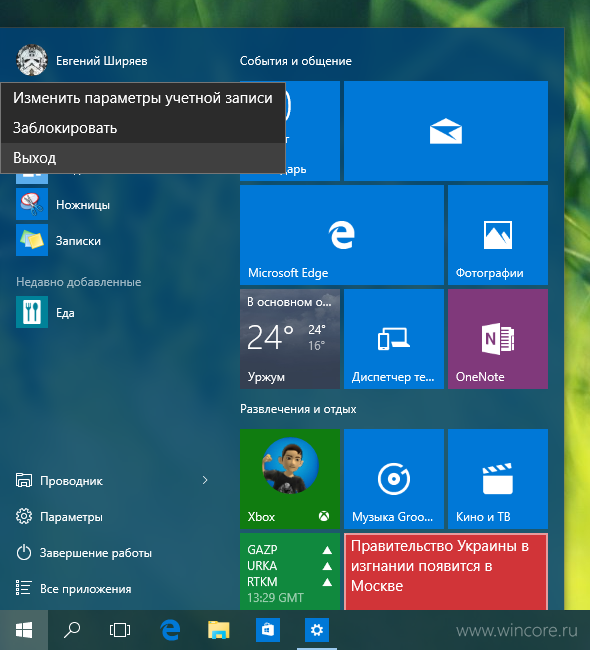Open Проводник file explorer entry
590x650 pixels.
pos(112,481)
